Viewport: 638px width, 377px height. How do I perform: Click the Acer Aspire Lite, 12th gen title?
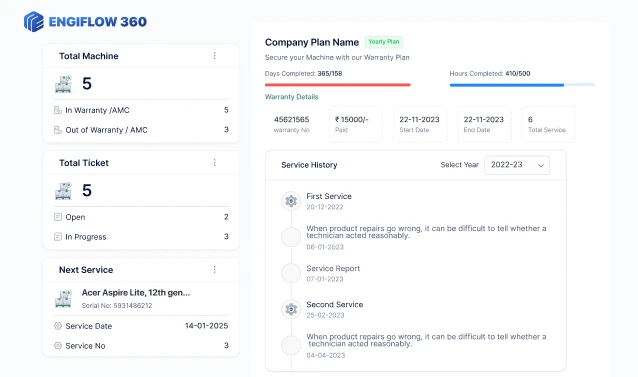pyautogui.click(x=136, y=293)
